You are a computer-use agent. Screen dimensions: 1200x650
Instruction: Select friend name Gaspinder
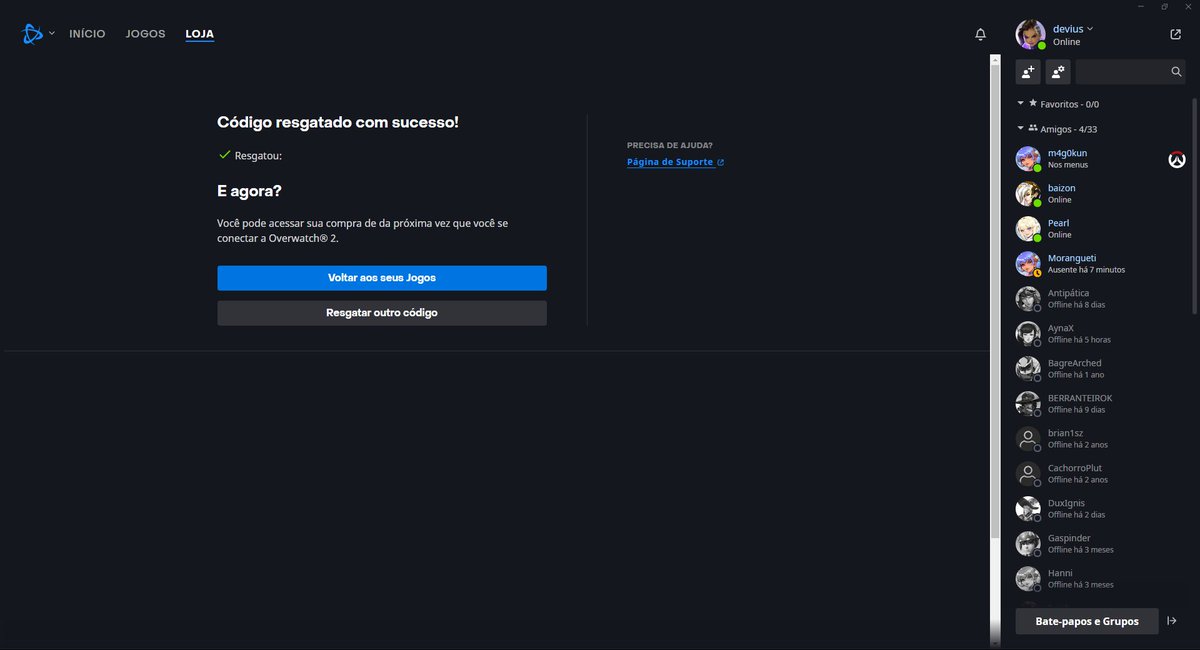click(1069, 538)
